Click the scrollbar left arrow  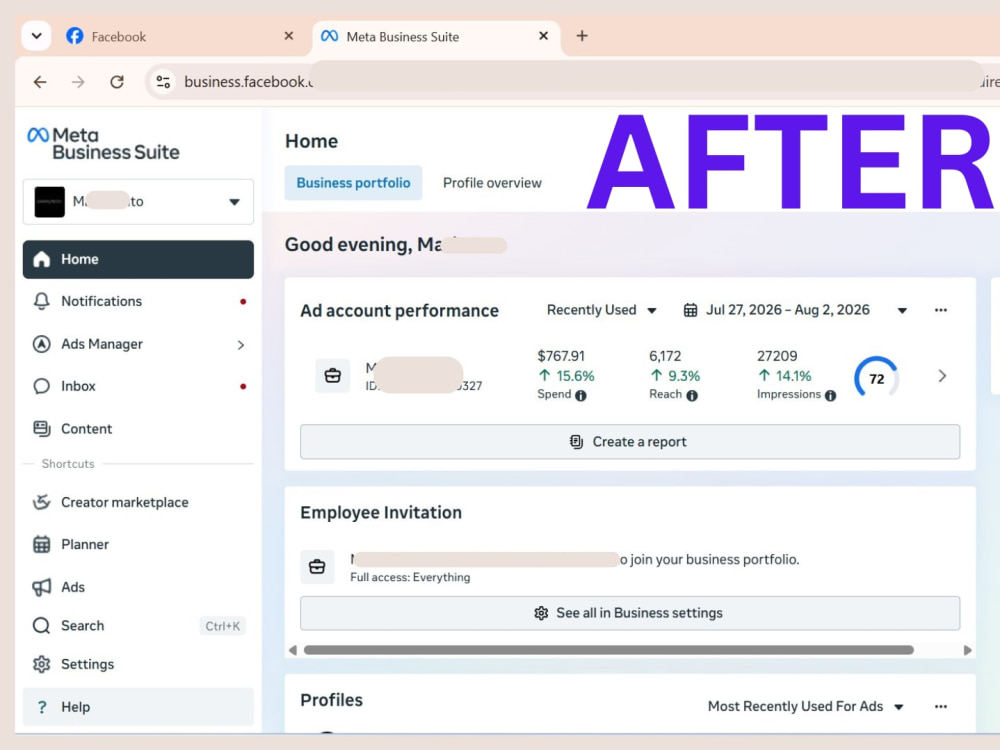point(293,650)
